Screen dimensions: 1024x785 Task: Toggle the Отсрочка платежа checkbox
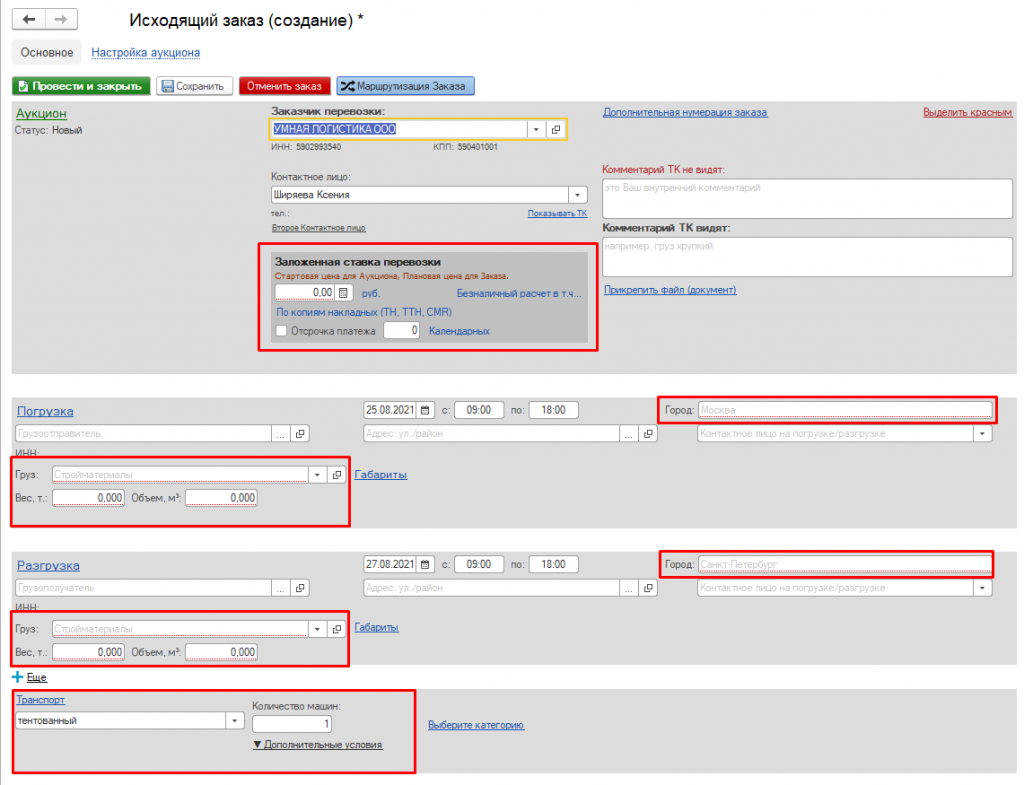[x=281, y=331]
